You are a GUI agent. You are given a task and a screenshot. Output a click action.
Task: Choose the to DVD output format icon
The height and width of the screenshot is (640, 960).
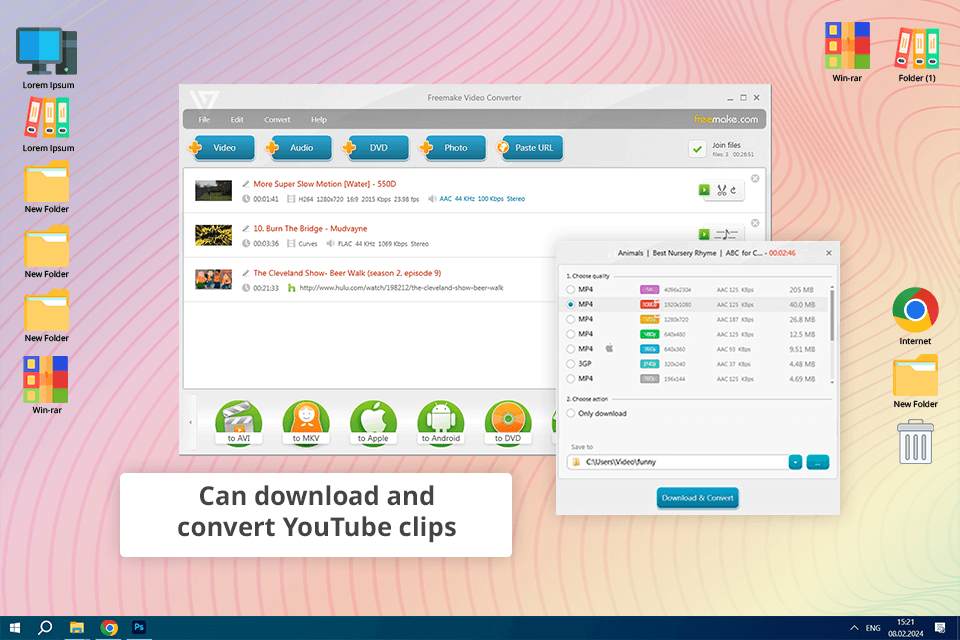tap(508, 423)
